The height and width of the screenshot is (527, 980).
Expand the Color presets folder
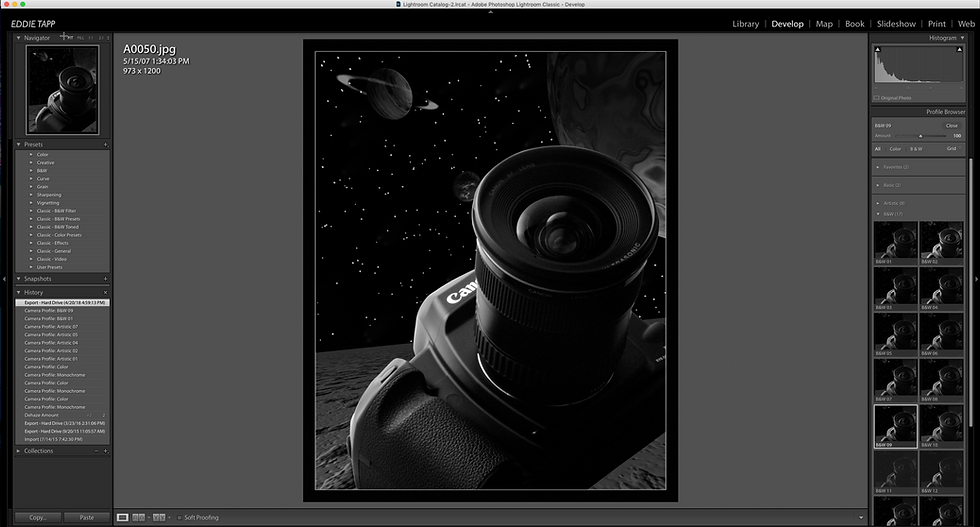pyautogui.click(x=31, y=154)
